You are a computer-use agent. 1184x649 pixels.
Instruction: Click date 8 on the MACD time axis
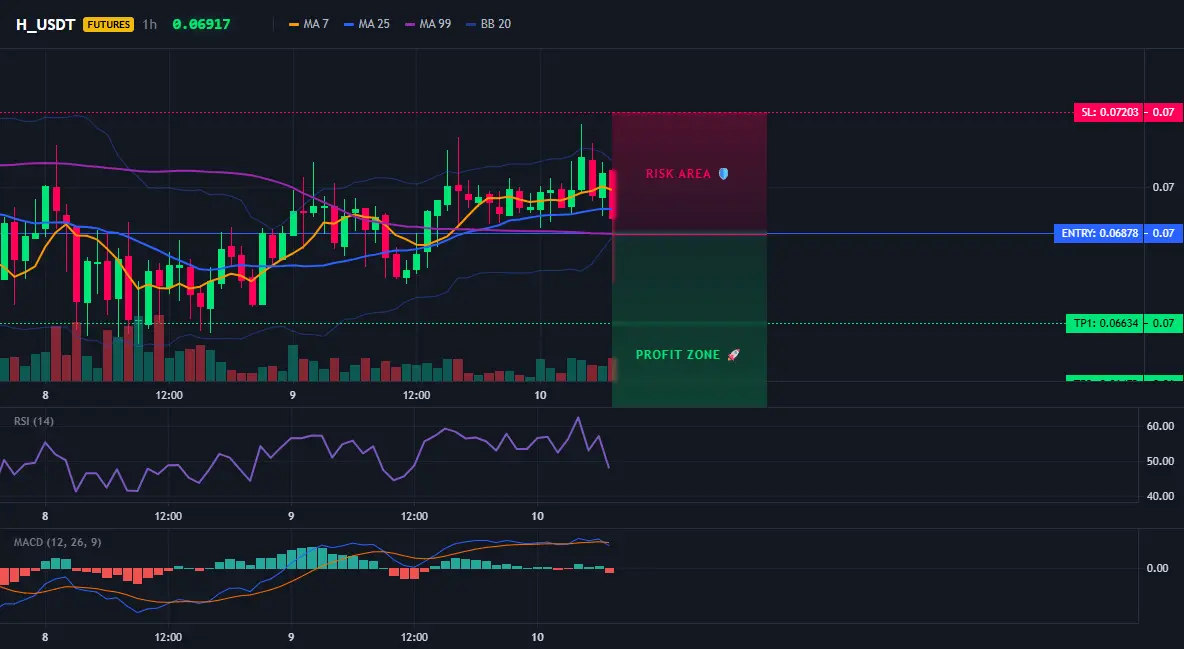pyautogui.click(x=45, y=637)
